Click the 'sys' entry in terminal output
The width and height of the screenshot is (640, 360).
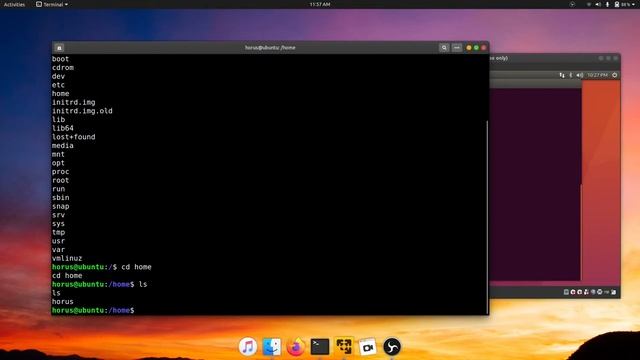[x=58, y=224]
